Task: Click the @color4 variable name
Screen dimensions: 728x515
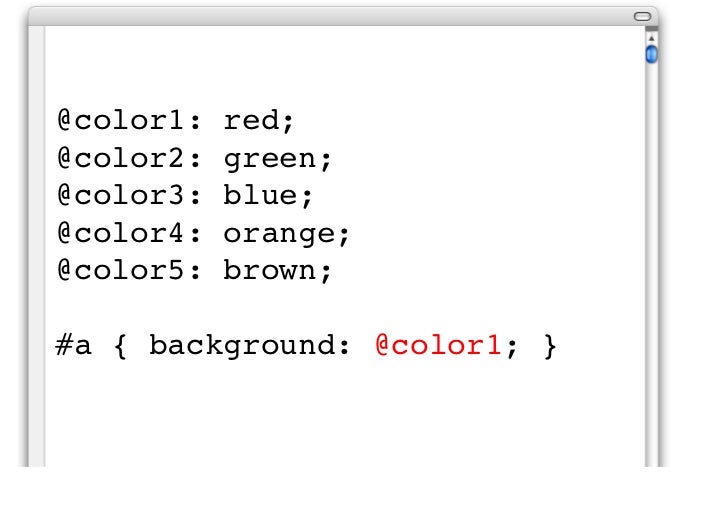Action: click(x=121, y=233)
